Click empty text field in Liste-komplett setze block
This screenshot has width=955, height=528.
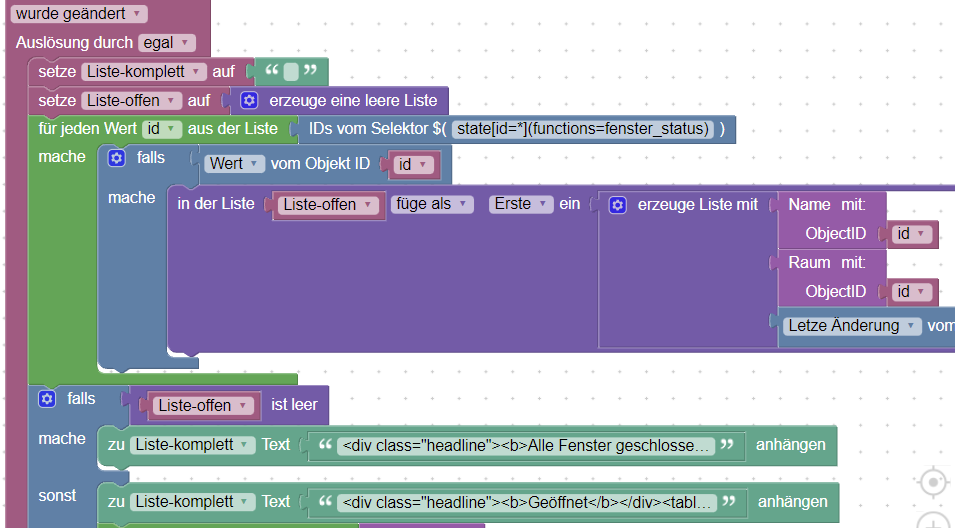click(291, 72)
